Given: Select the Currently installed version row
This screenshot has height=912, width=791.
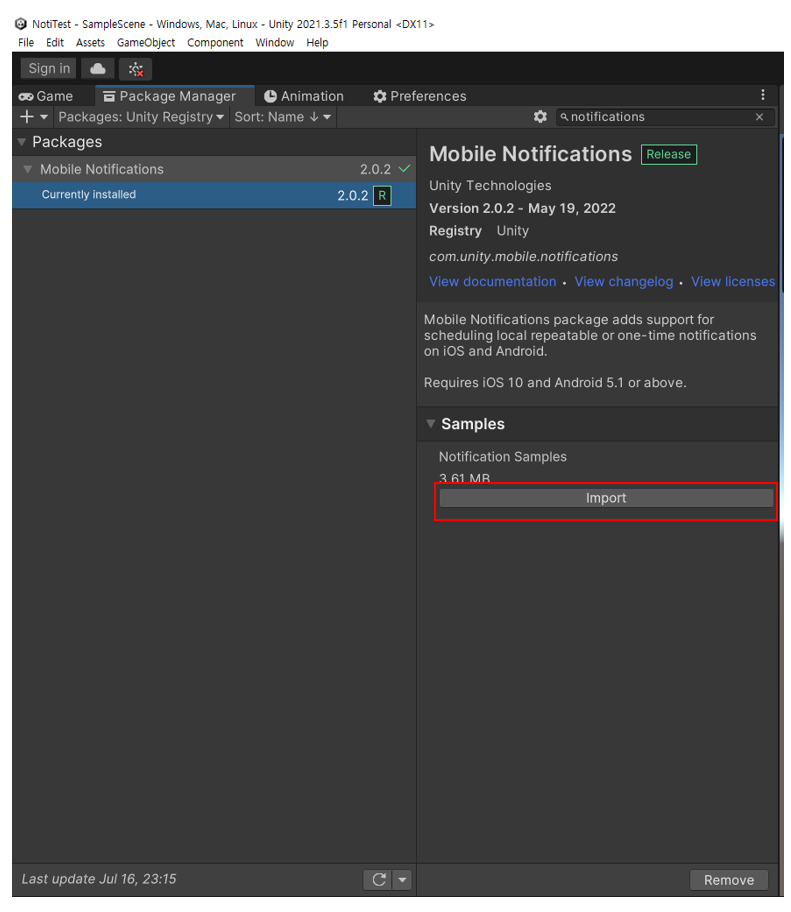Looking at the screenshot, I should [214, 195].
